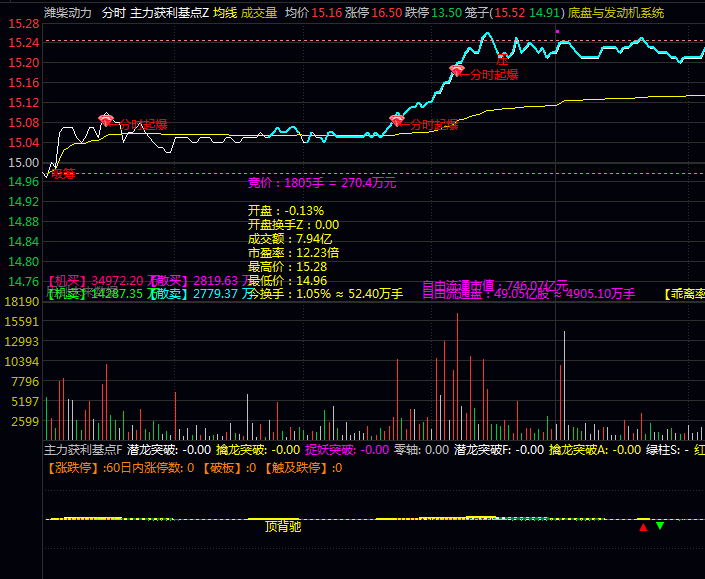Select the 分时 timeframe label
The width and height of the screenshot is (705, 579).
tap(113, 13)
